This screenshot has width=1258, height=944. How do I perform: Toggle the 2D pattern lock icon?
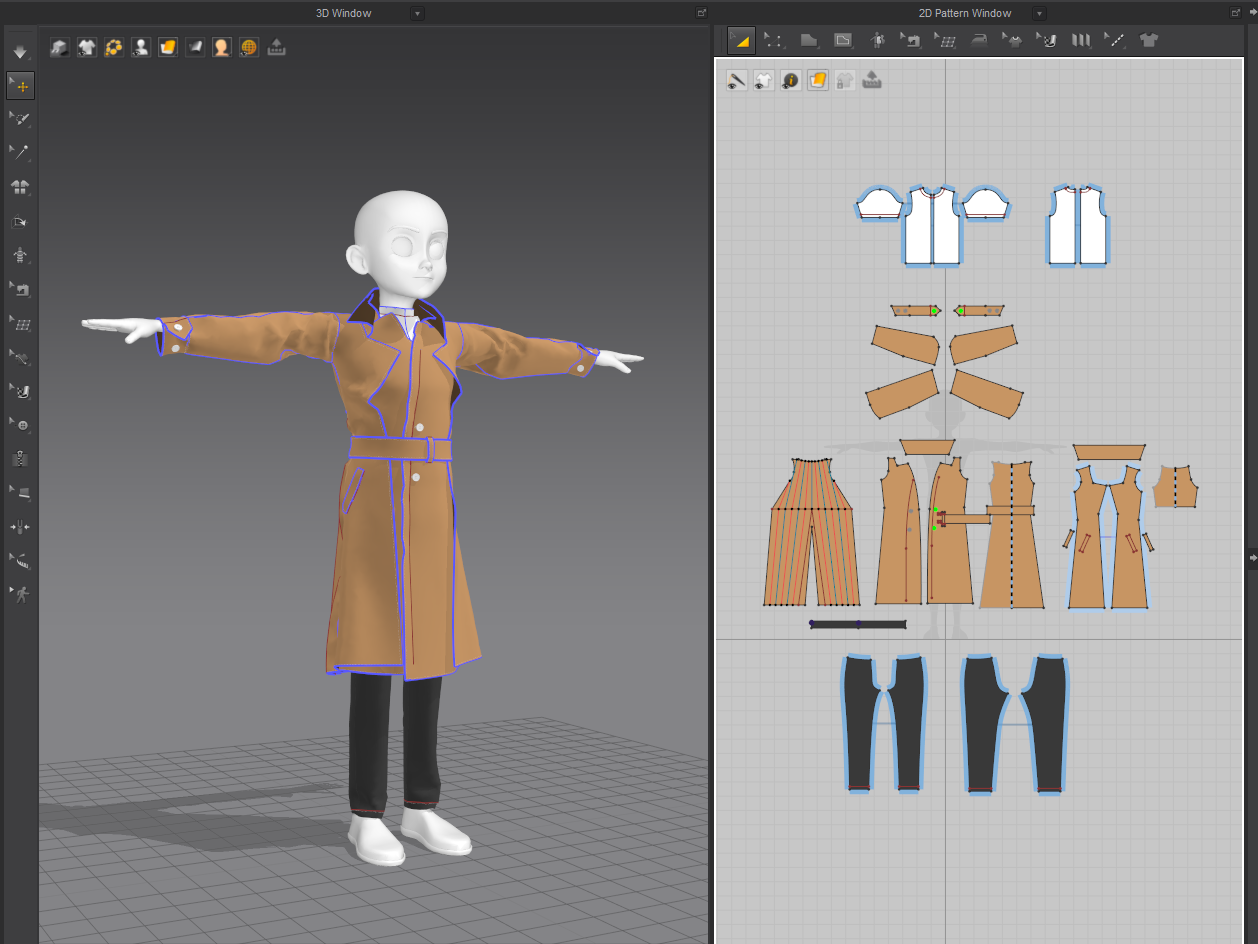(845, 80)
